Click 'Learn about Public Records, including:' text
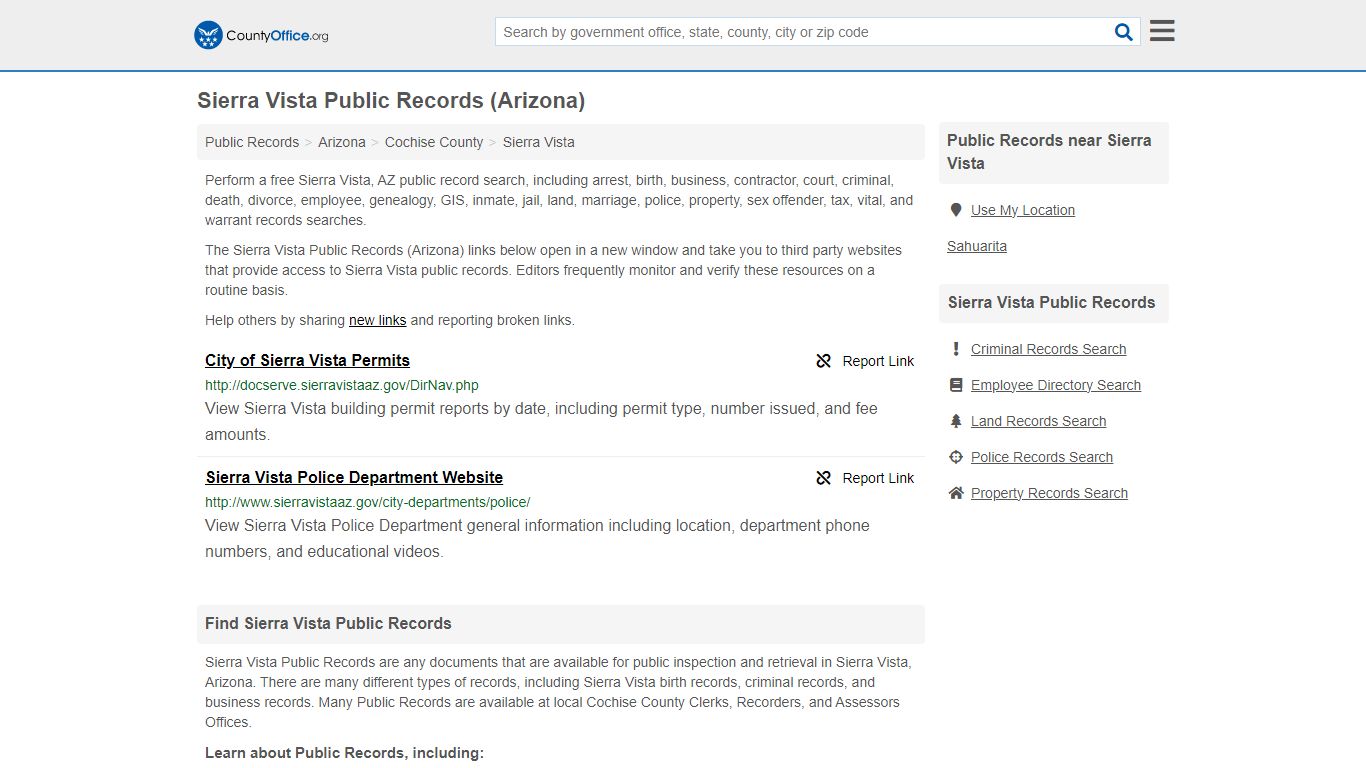This screenshot has height=768, width=1366. point(344,753)
